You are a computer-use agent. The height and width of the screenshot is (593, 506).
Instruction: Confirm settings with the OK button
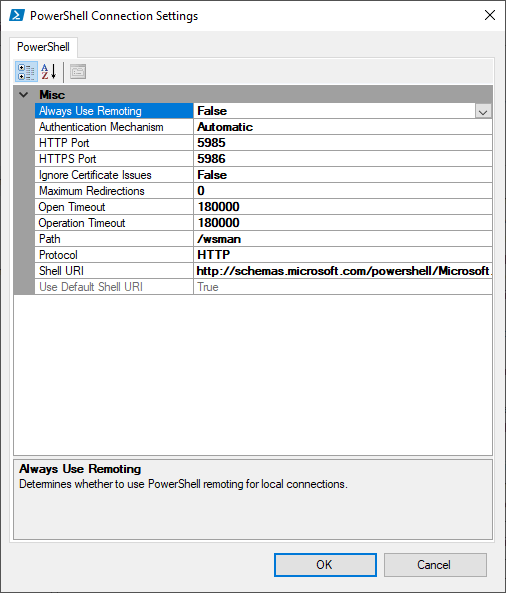pyautogui.click(x=325, y=565)
